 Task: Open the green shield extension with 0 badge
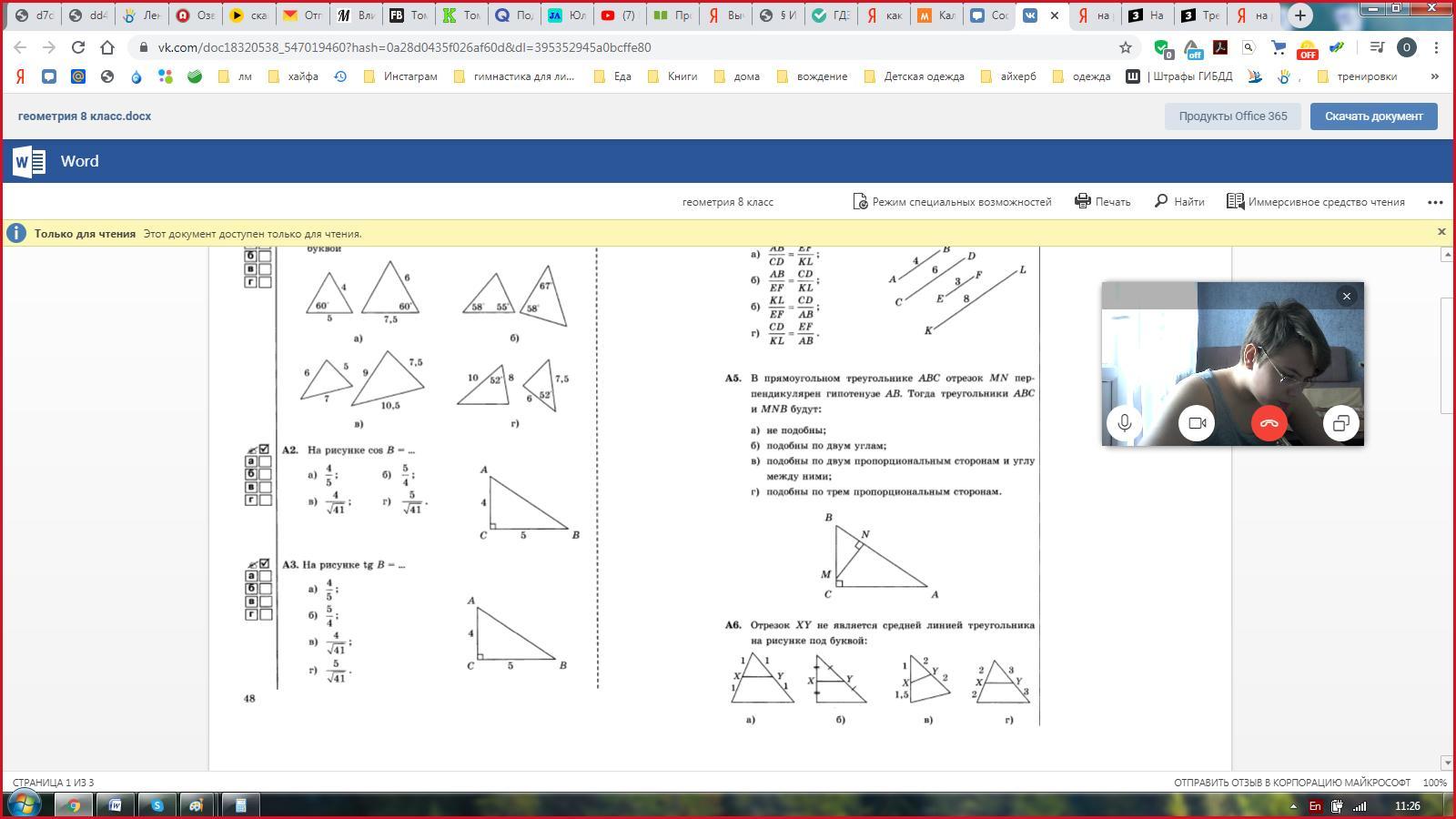(x=1162, y=48)
